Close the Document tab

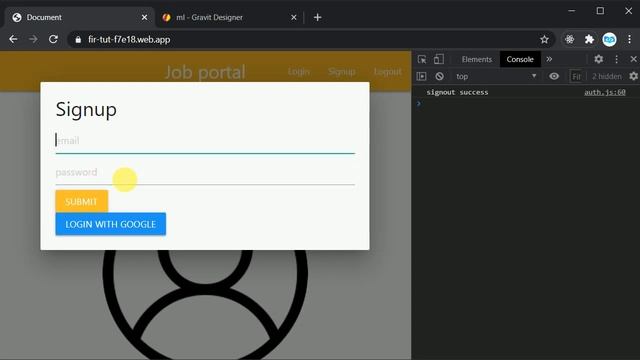(144, 17)
